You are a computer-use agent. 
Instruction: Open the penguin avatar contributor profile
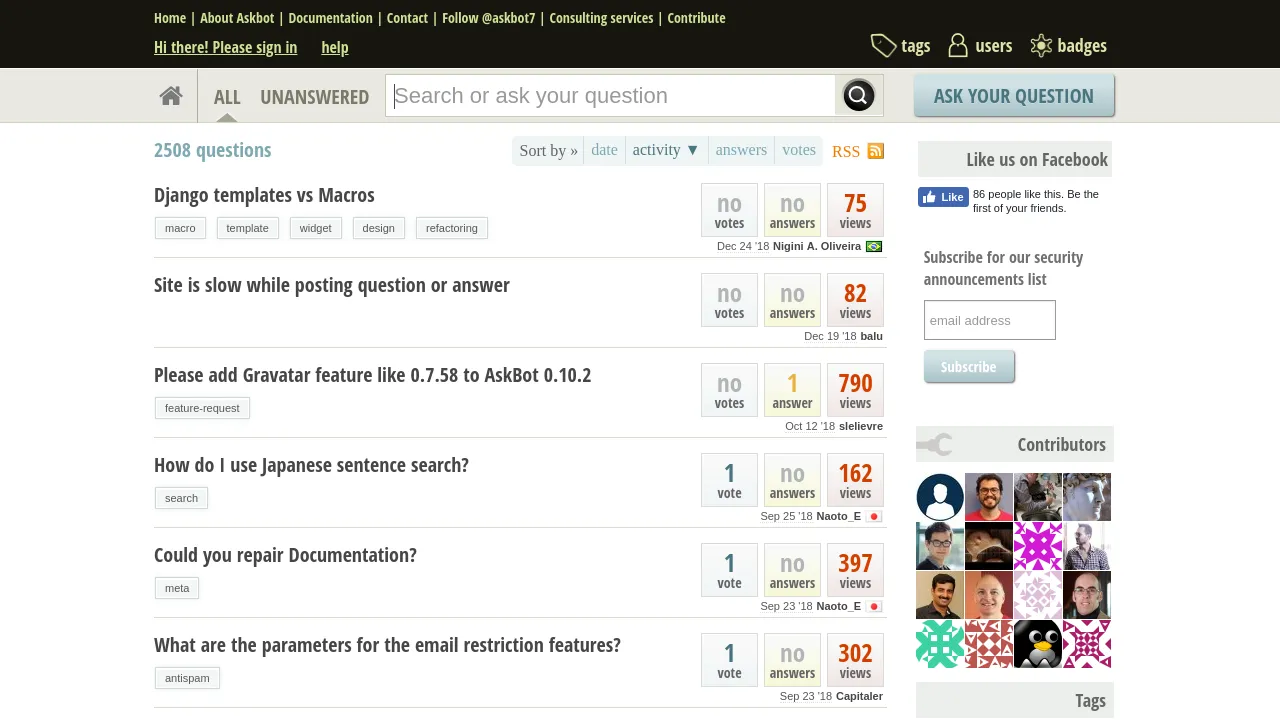tap(1038, 644)
